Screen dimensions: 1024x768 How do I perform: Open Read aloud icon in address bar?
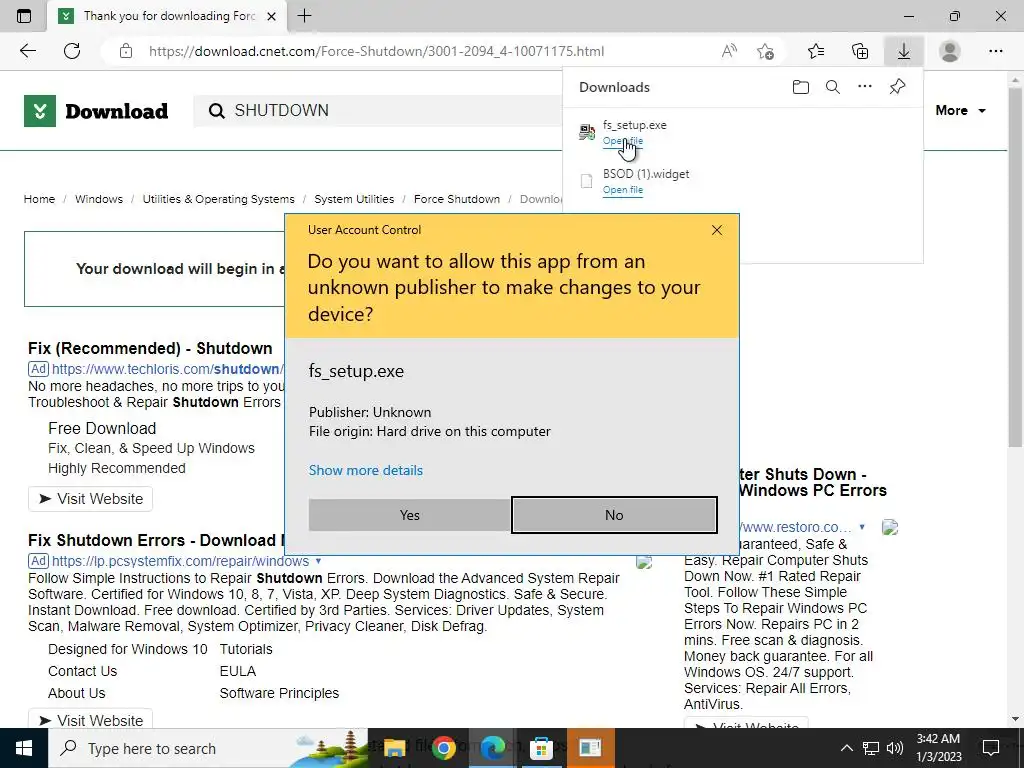click(729, 51)
